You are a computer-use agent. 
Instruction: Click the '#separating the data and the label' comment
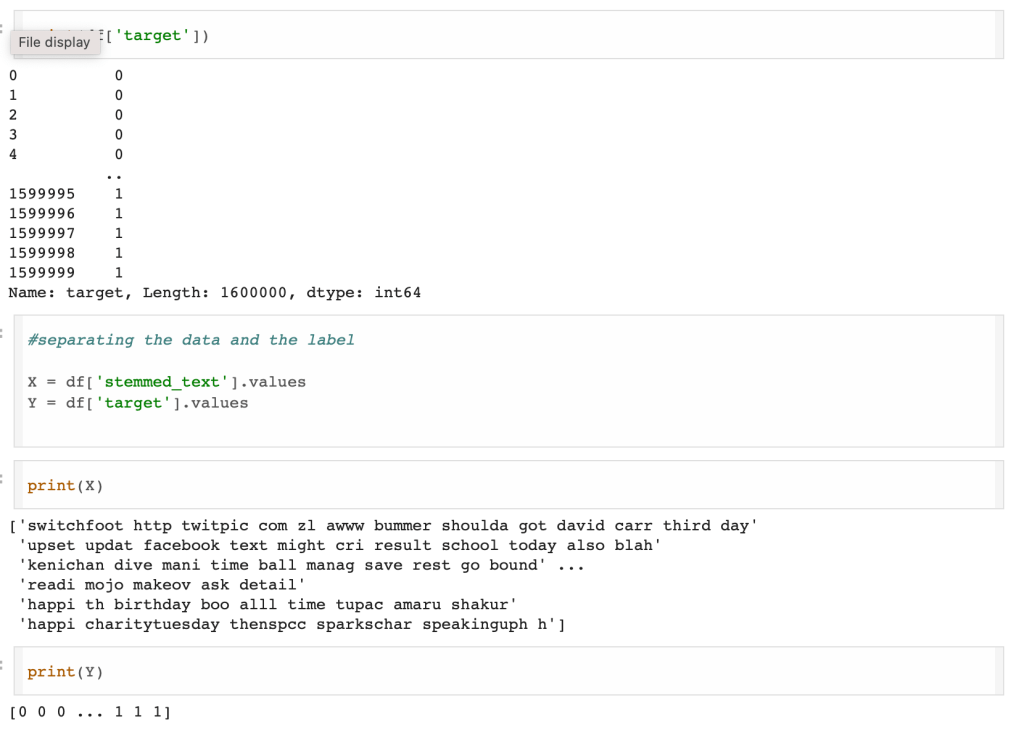click(191, 340)
